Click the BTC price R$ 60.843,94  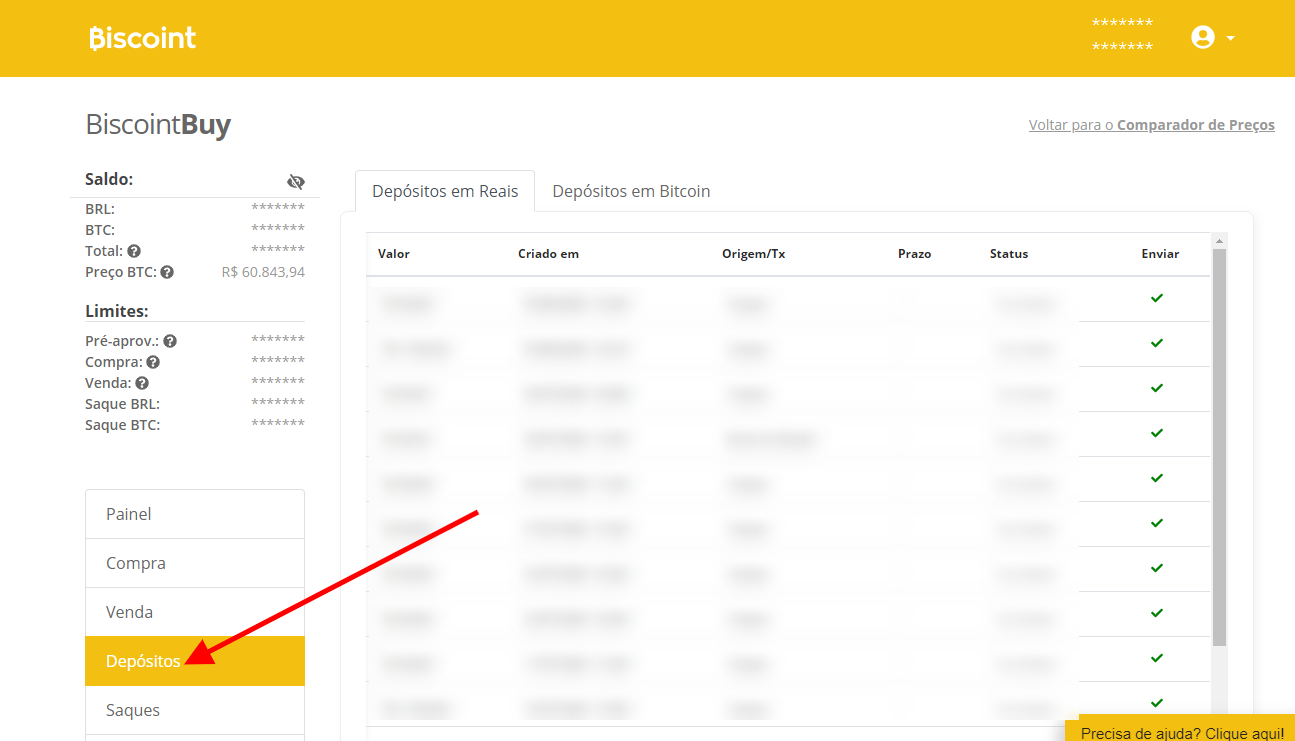[263, 272]
